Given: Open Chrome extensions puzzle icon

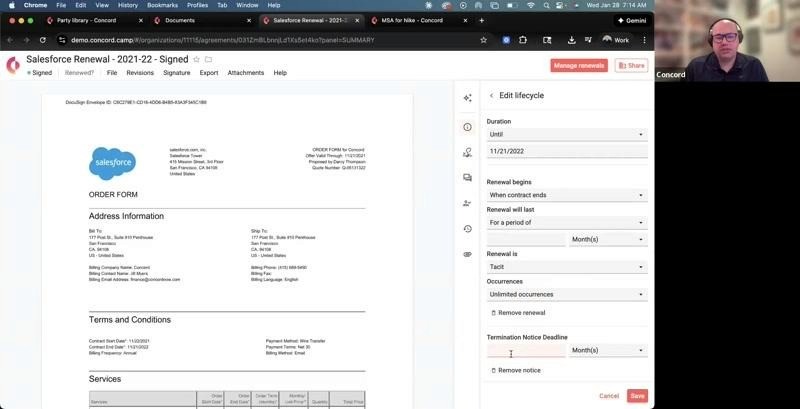Looking at the screenshot, I should (523, 40).
